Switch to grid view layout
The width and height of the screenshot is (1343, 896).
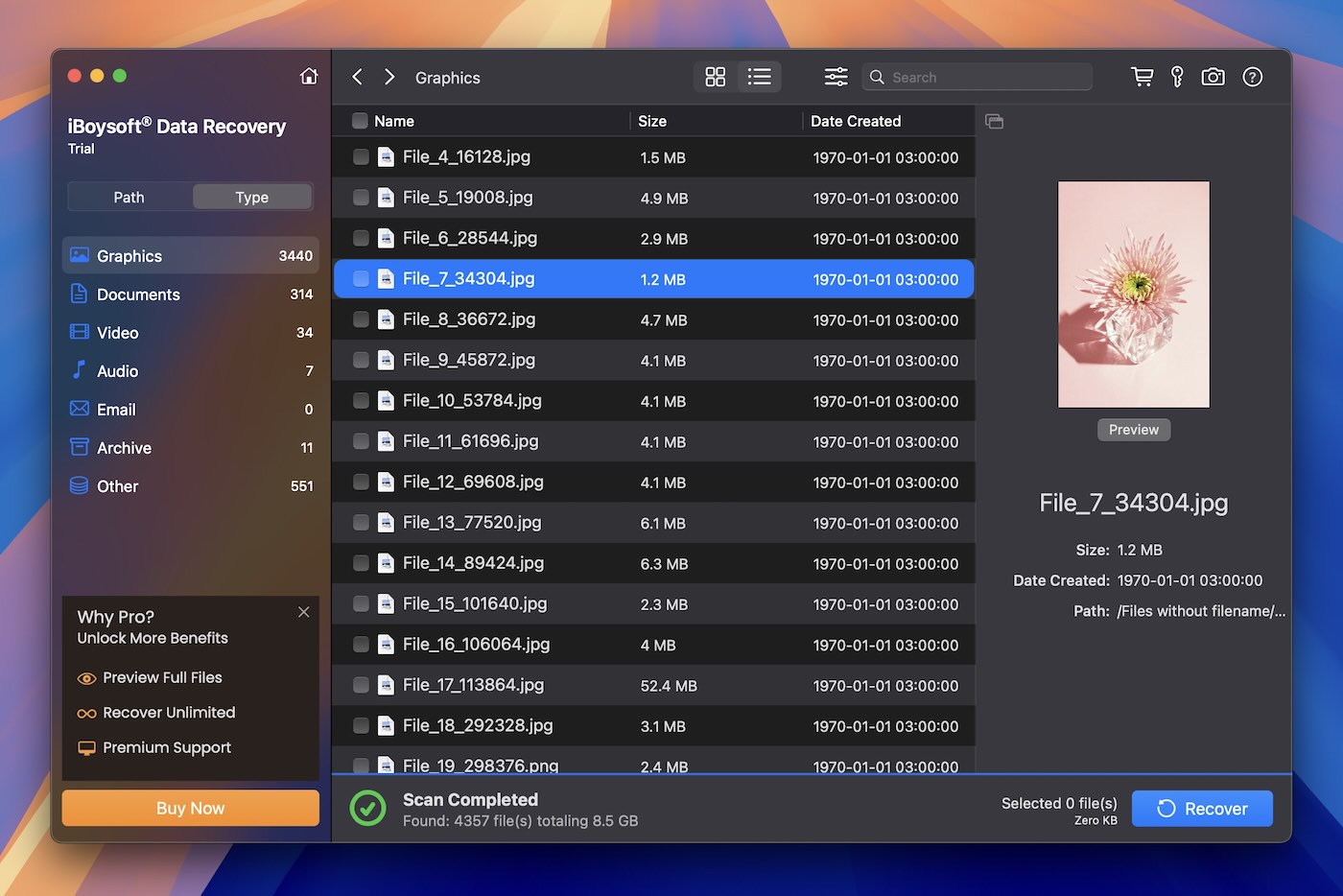[x=715, y=77]
